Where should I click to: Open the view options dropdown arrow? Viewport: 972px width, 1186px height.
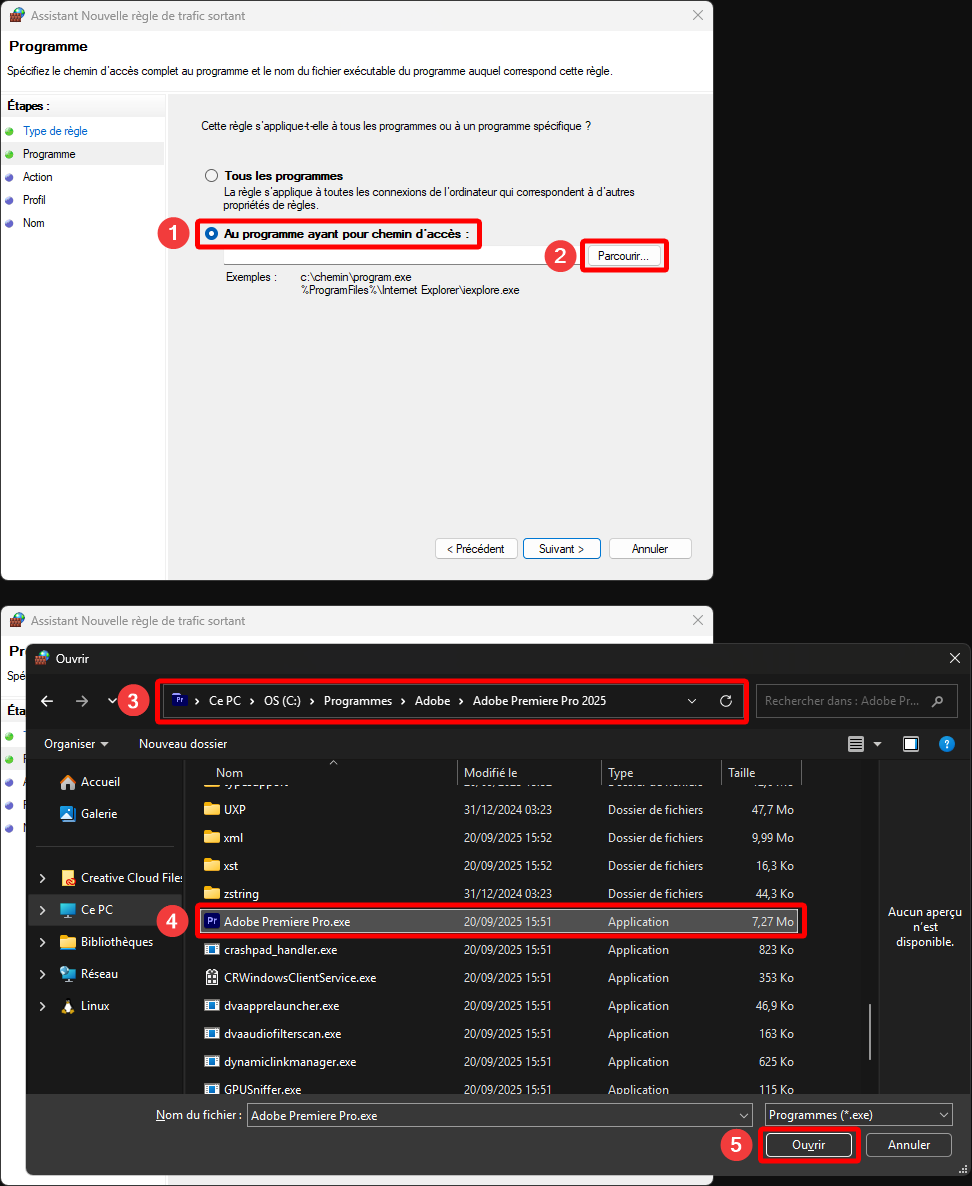877,744
